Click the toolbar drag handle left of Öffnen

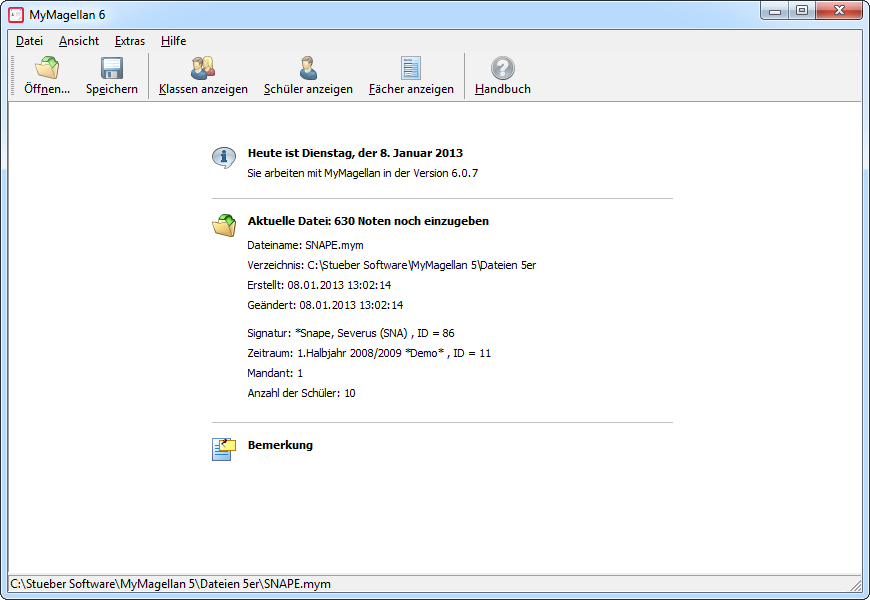(13, 75)
